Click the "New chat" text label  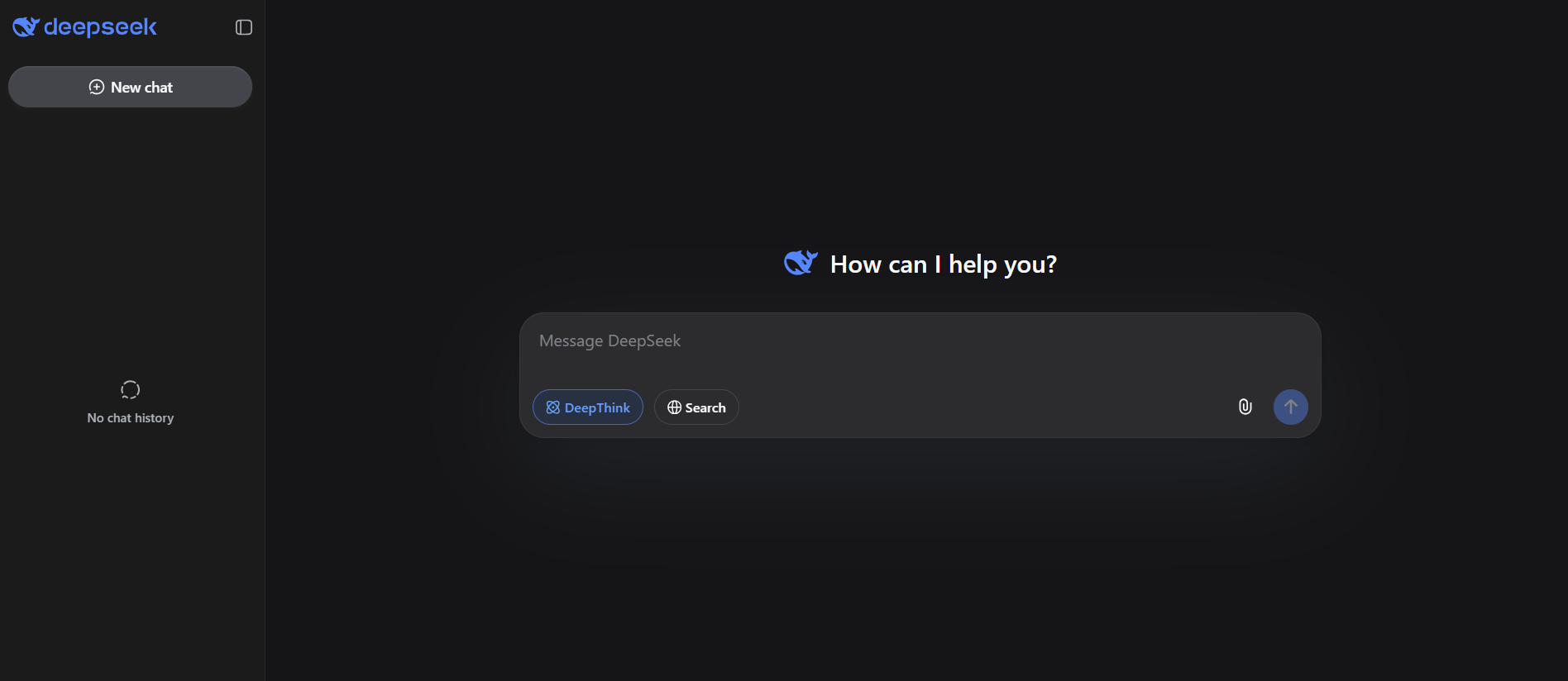click(141, 88)
